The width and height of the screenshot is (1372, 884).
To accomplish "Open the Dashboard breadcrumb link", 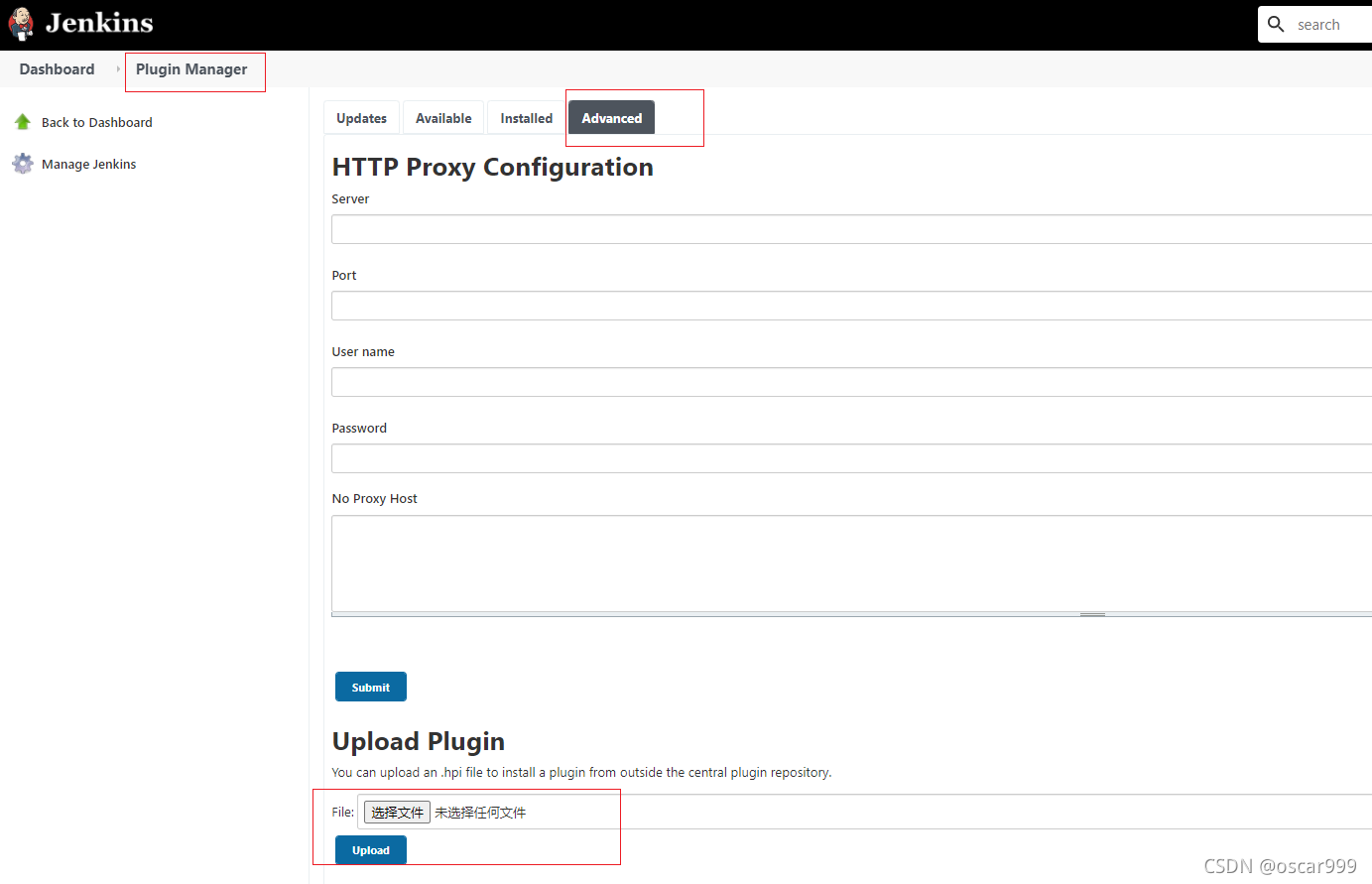I will coord(57,69).
